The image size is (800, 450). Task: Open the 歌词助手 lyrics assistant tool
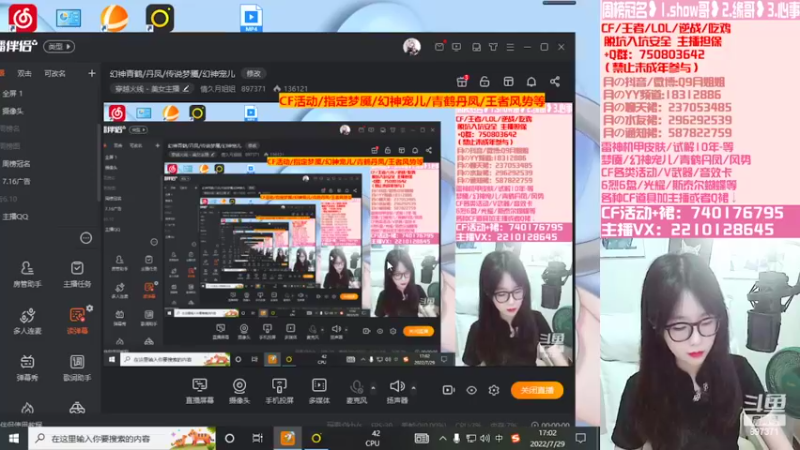[x=77, y=368]
